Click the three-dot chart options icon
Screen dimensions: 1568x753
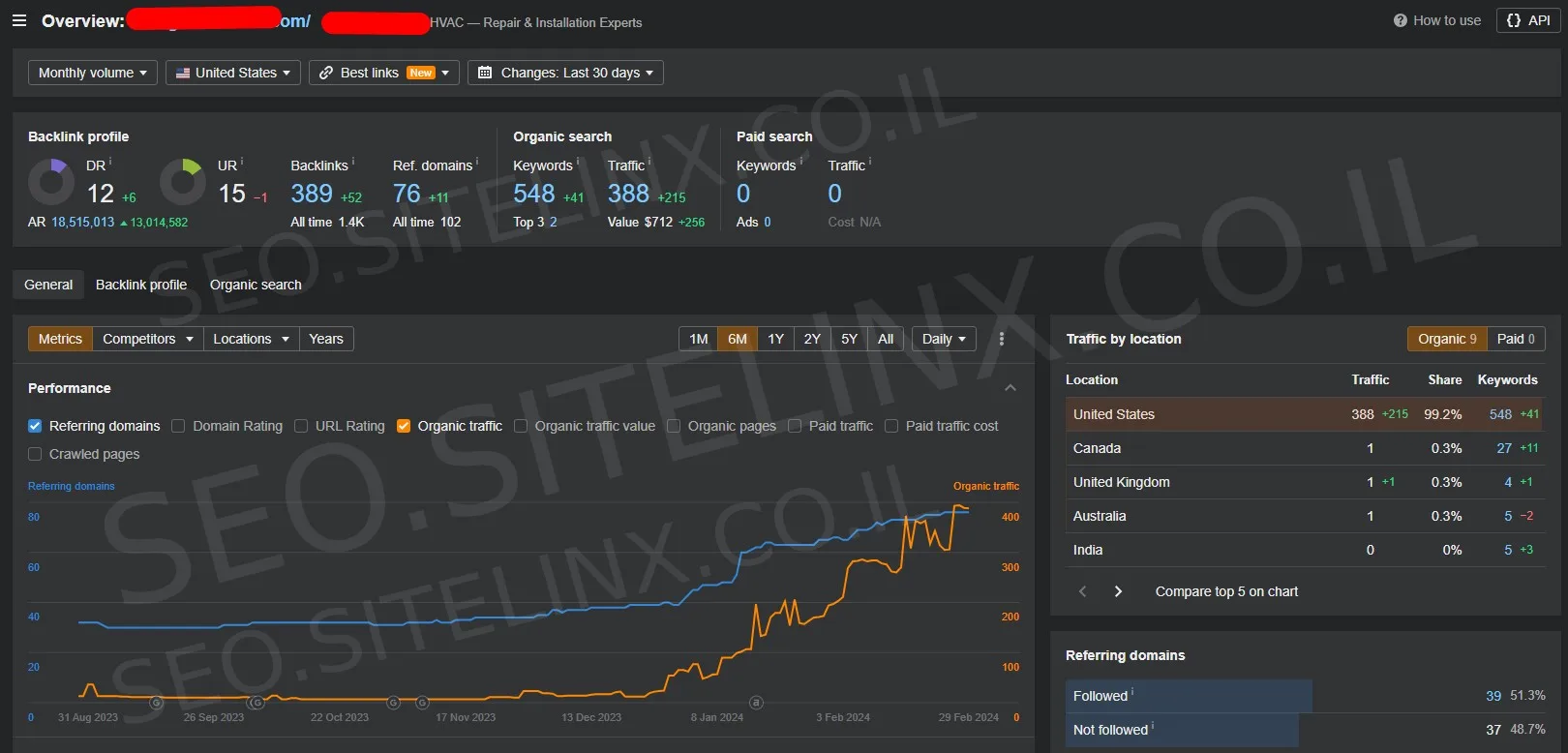[x=1001, y=339]
